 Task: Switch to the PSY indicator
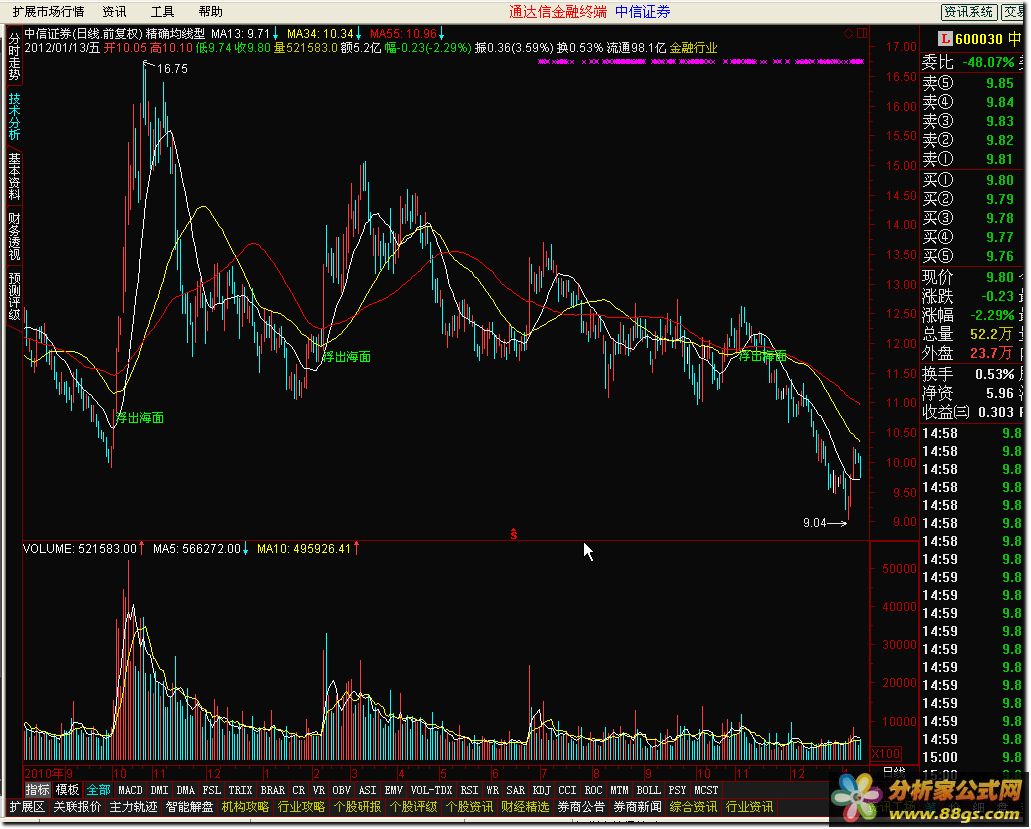[x=677, y=790]
